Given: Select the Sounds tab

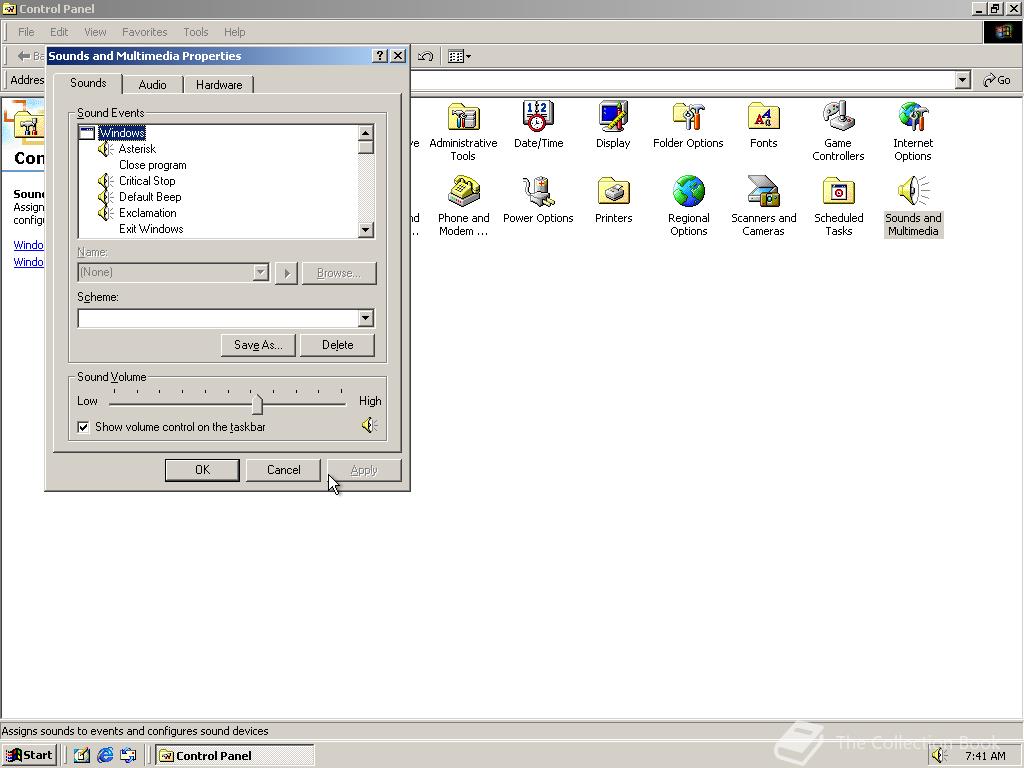Looking at the screenshot, I should [88, 83].
